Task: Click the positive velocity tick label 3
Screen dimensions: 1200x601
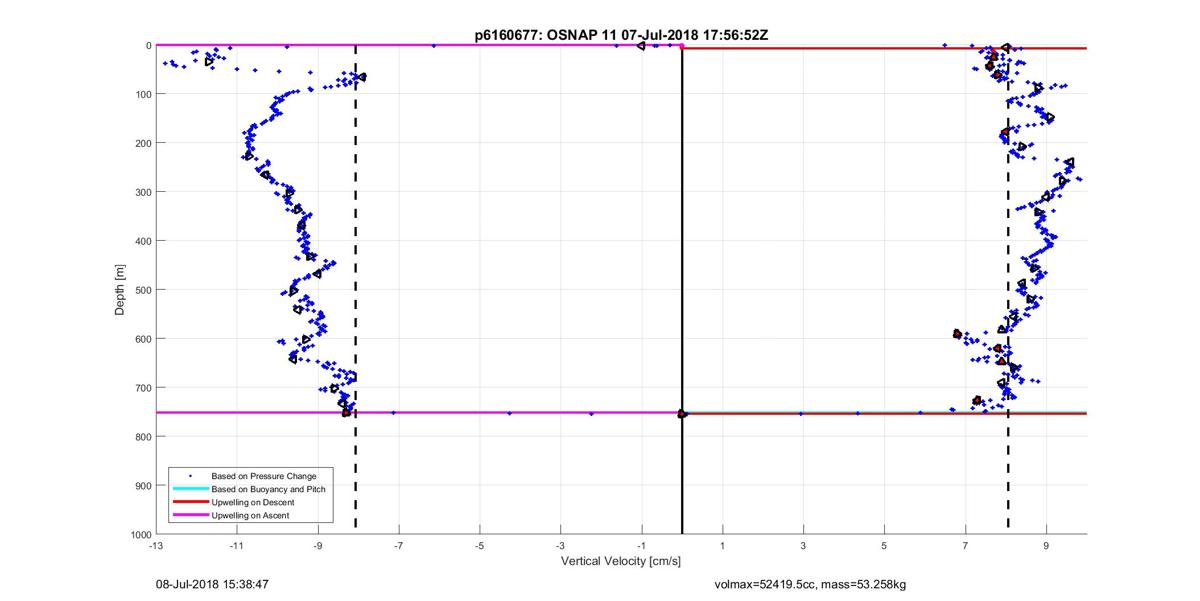Action: tap(803, 547)
